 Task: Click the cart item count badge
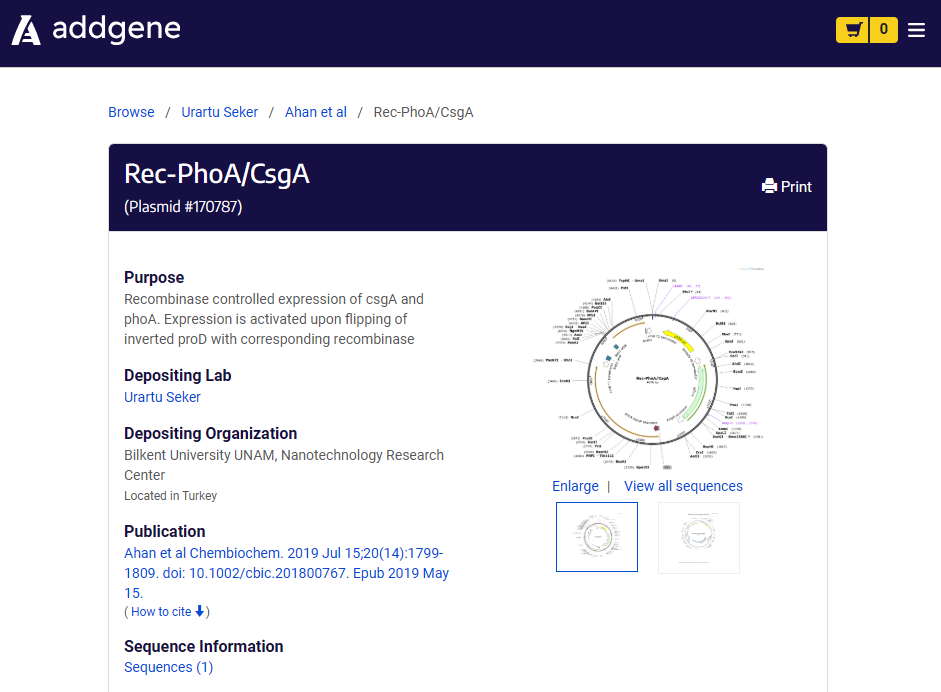coord(883,29)
